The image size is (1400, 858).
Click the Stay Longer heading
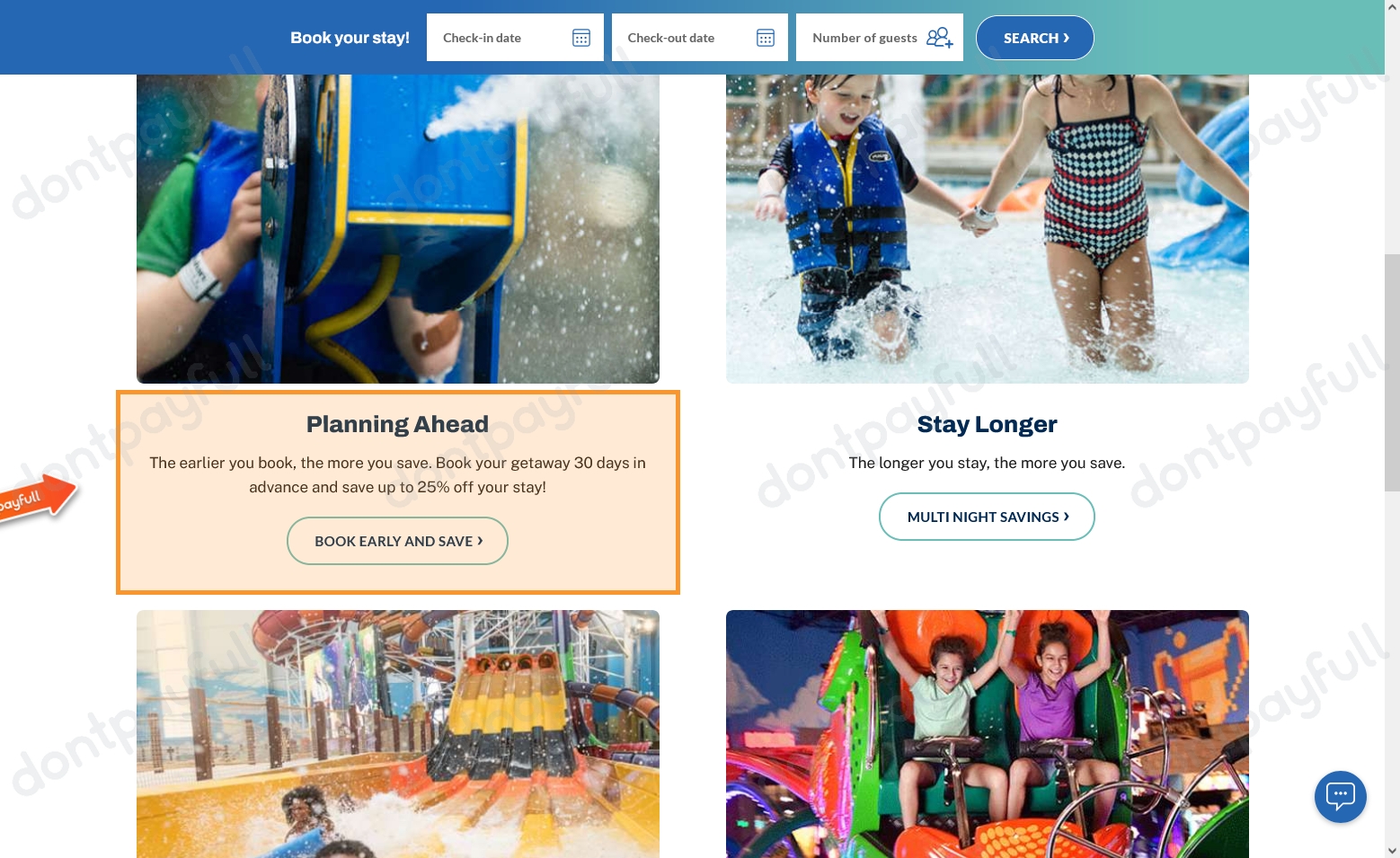click(987, 424)
